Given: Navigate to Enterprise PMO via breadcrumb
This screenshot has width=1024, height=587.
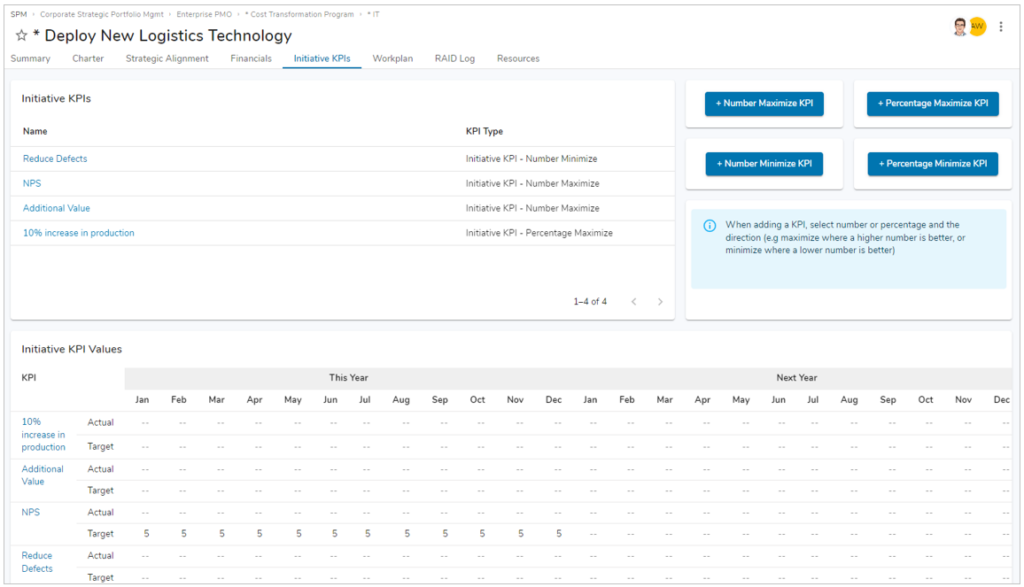Looking at the screenshot, I should 206,14.
